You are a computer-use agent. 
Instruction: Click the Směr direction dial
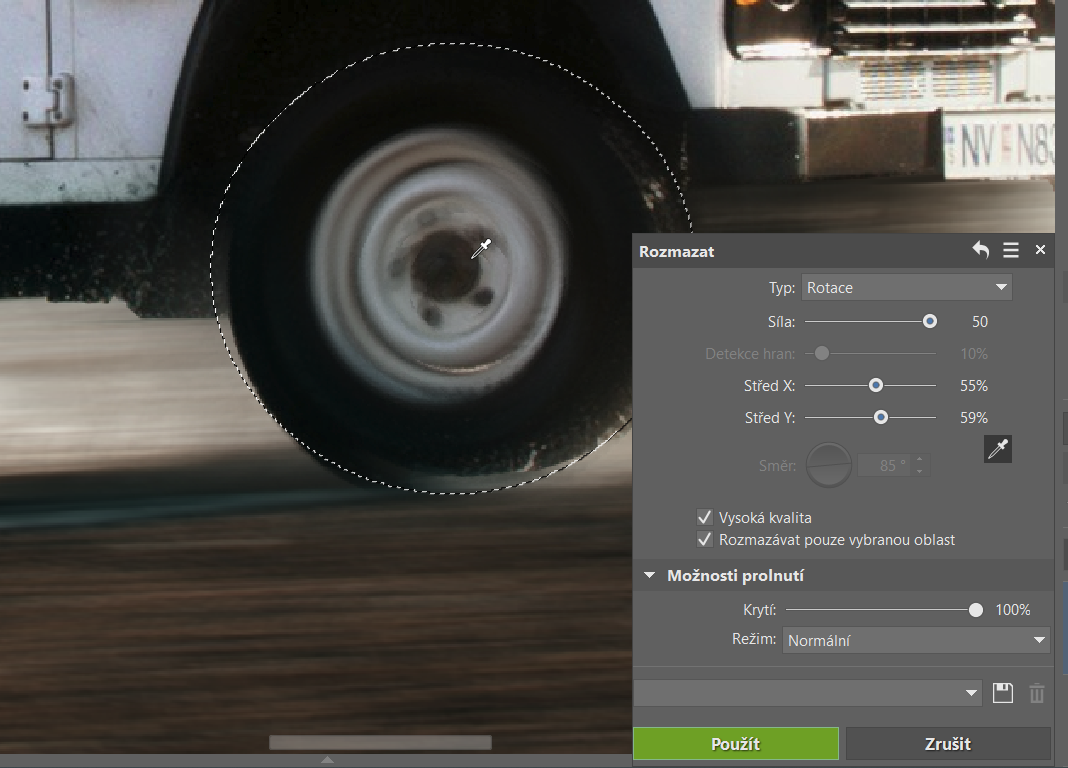pos(829,465)
